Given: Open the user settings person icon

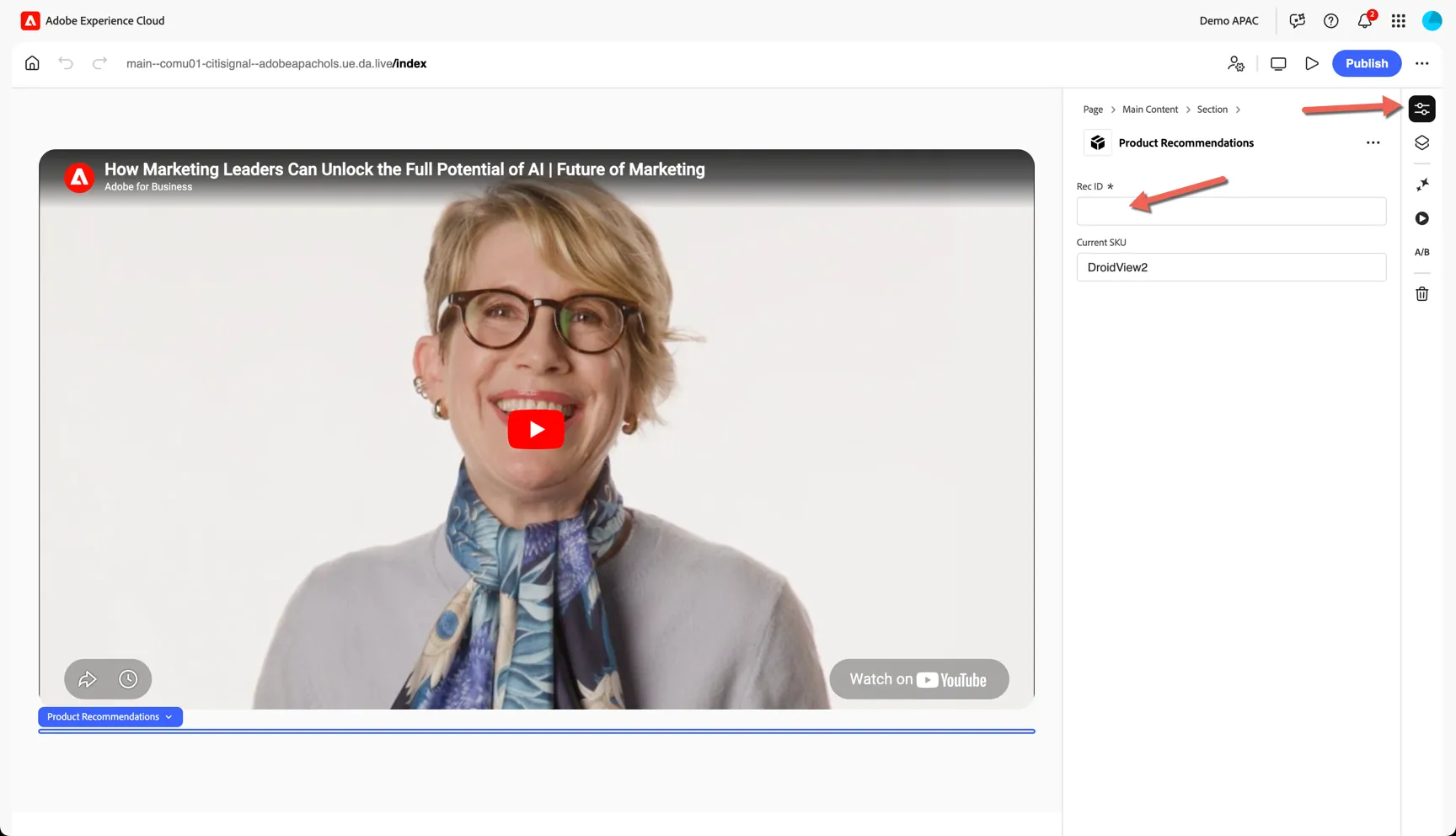Looking at the screenshot, I should [x=1236, y=63].
